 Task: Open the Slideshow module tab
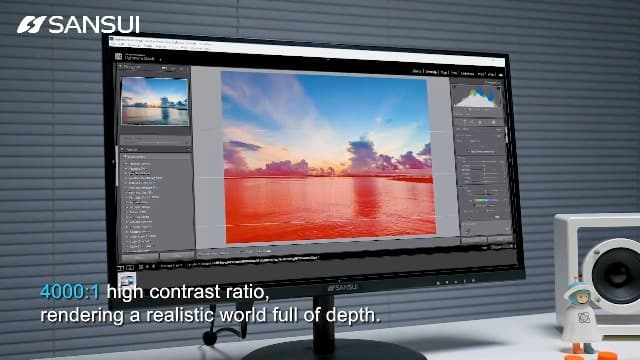tap(467, 73)
